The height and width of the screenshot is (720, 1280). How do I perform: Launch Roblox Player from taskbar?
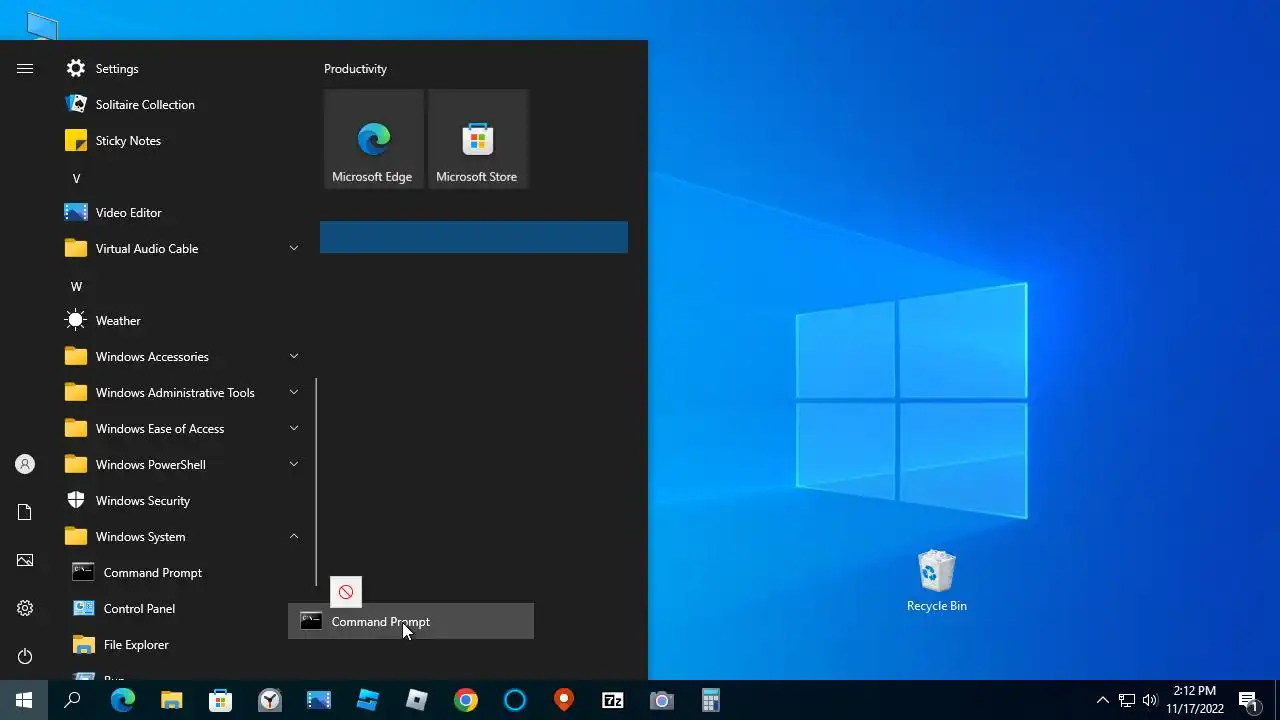tap(417, 700)
